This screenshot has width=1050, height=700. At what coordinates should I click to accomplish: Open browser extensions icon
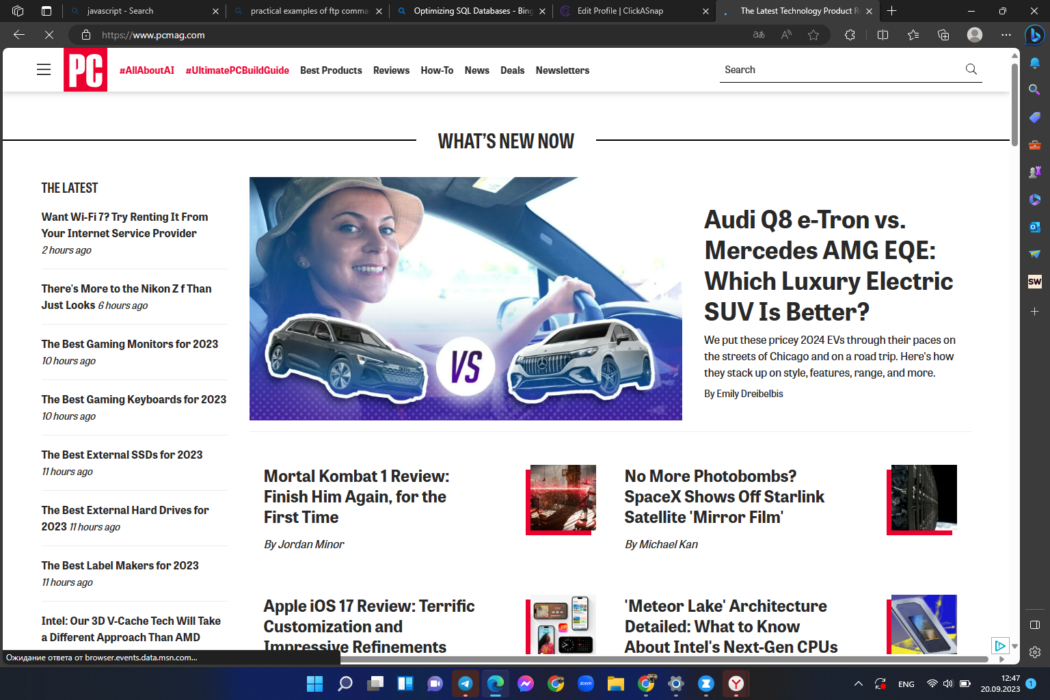[850, 35]
